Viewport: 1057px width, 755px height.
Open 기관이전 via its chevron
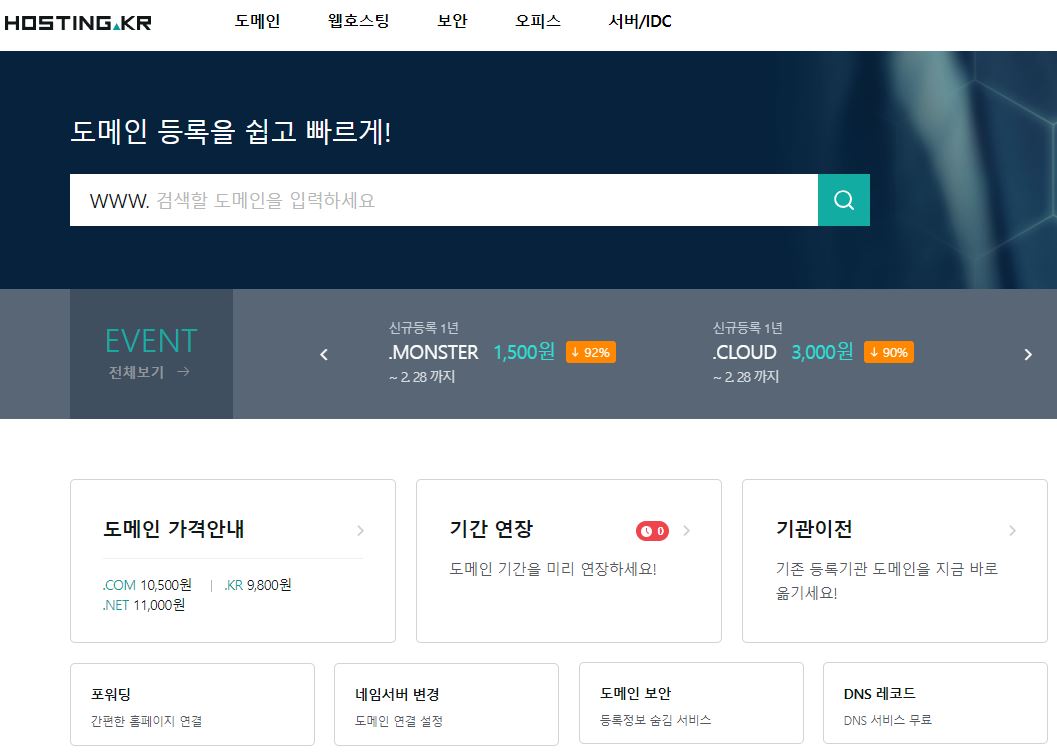(1013, 531)
